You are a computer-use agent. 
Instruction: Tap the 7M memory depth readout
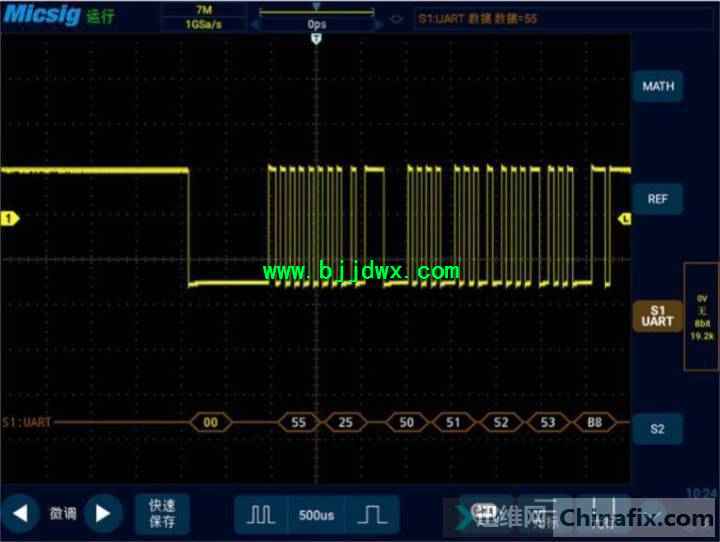[204, 10]
